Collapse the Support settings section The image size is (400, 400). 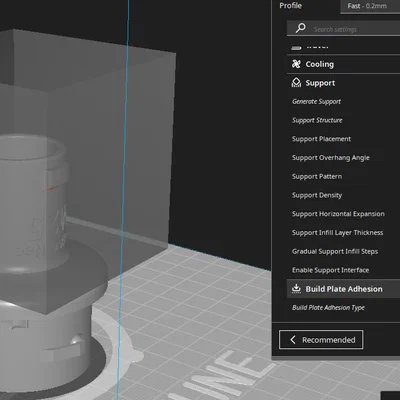pos(343,83)
